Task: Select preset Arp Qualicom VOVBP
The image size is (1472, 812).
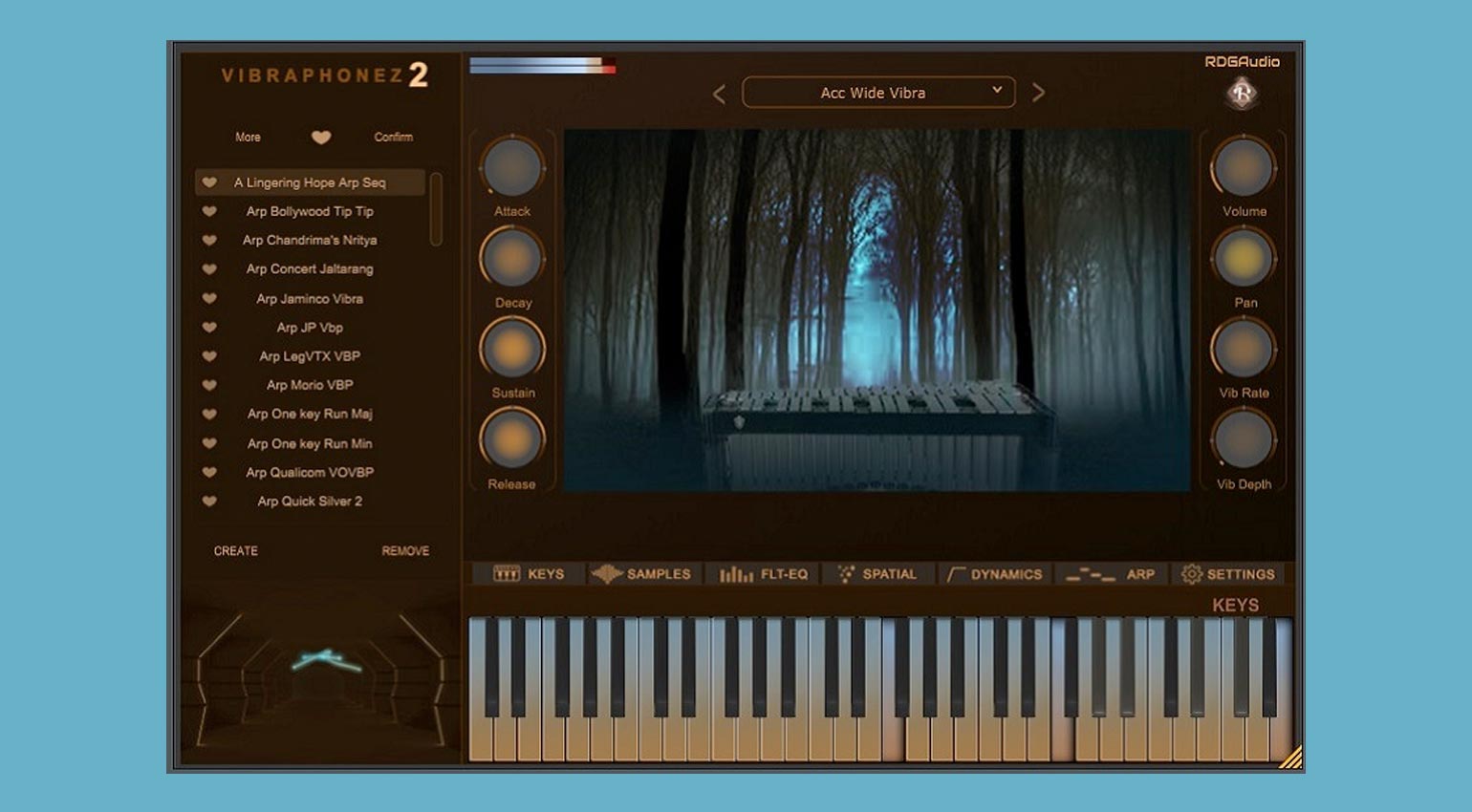Action: pyautogui.click(x=310, y=472)
